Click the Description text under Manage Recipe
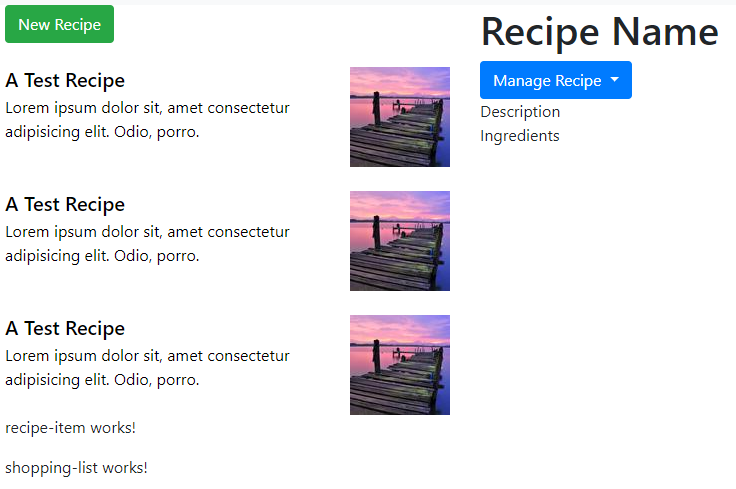The height and width of the screenshot is (489, 736). tap(520, 112)
